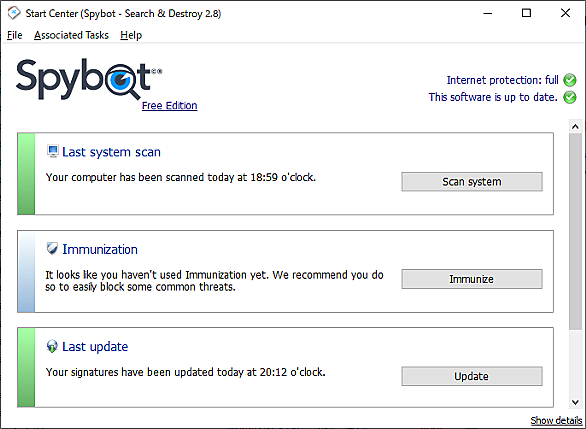The width and height of the screenshot is (586, 429).
Task: Click the vertical scrollbar thumb
Action: coord(576,231)
